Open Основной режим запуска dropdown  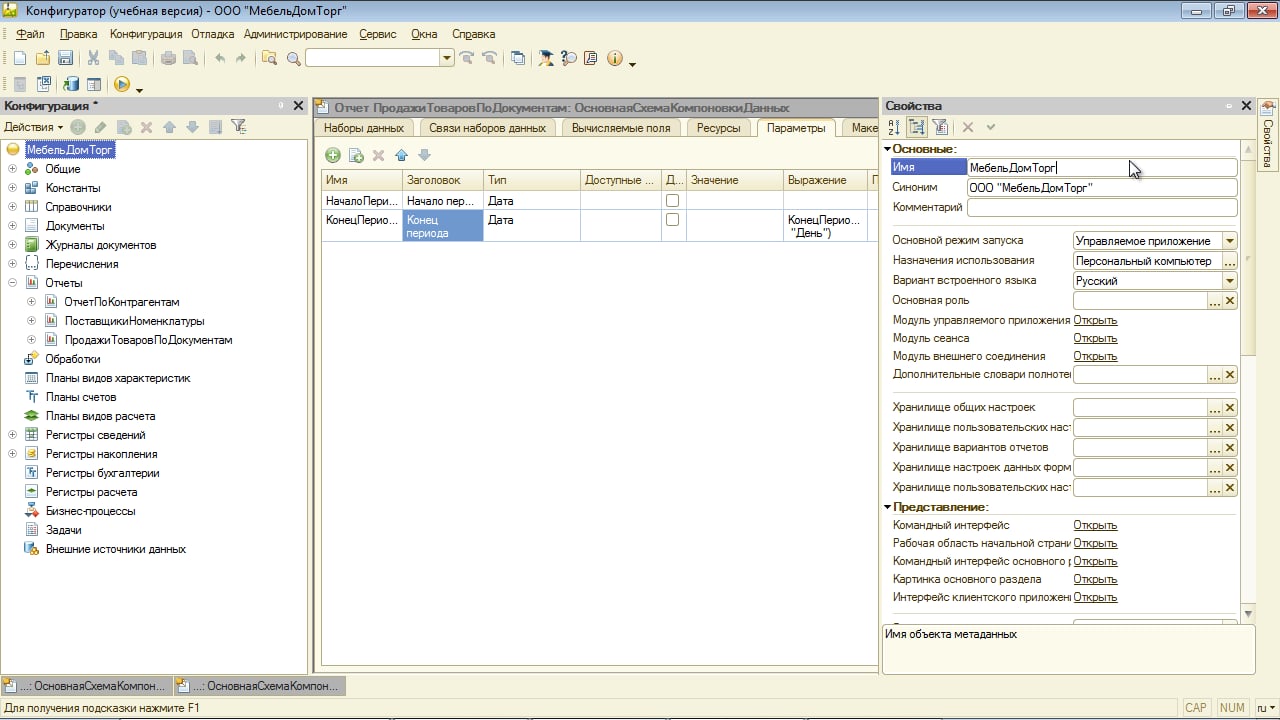[x=1229, y=241]
